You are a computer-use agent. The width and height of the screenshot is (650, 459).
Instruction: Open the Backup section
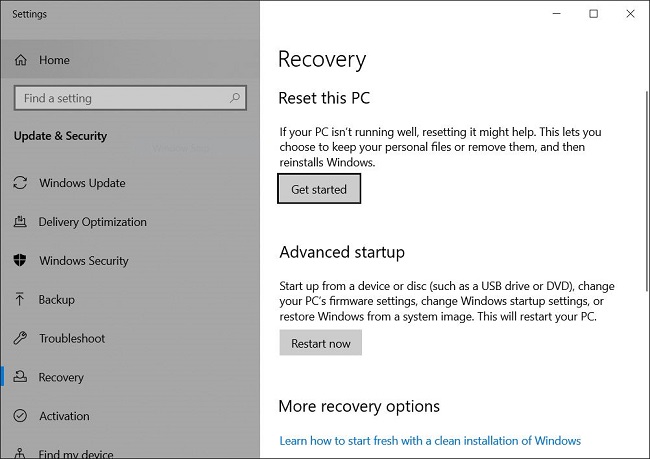(x=130, y=299)
